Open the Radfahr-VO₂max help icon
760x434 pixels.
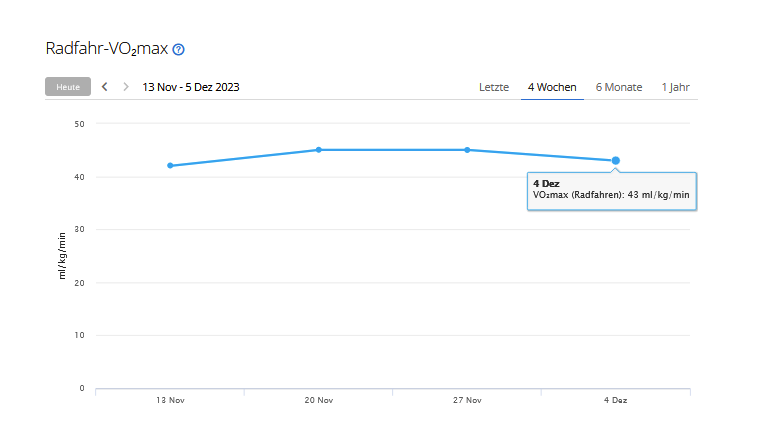pyautogui.click(x=179, y=49)
